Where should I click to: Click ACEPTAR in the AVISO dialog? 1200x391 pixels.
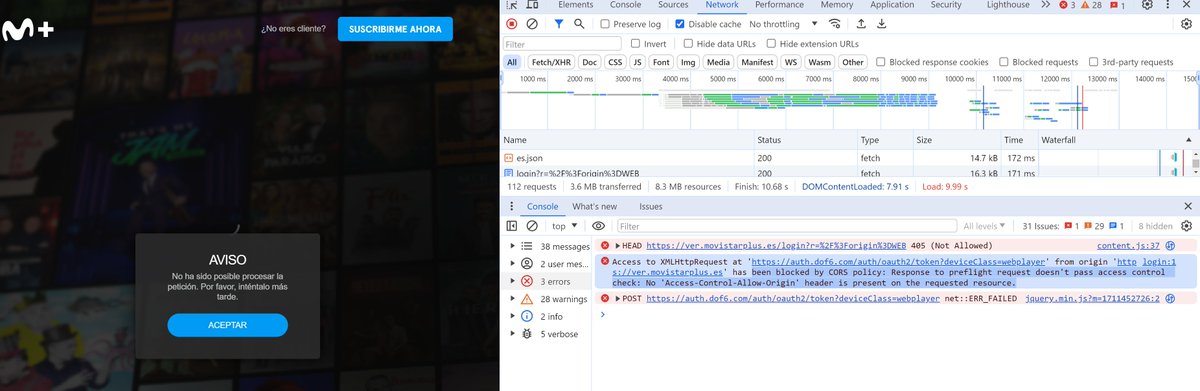click(227, 325)
